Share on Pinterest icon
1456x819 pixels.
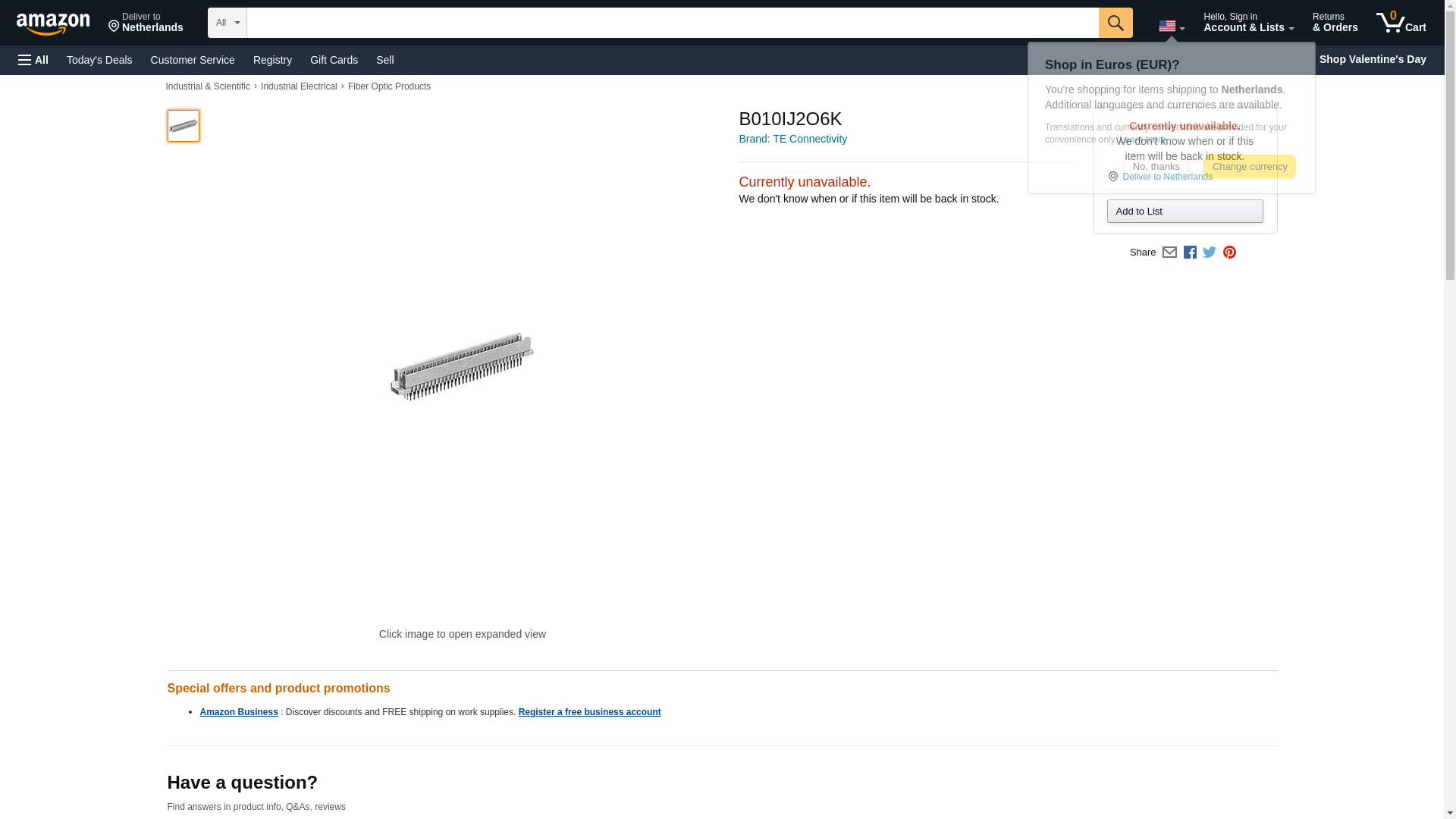pos(1229,253)
